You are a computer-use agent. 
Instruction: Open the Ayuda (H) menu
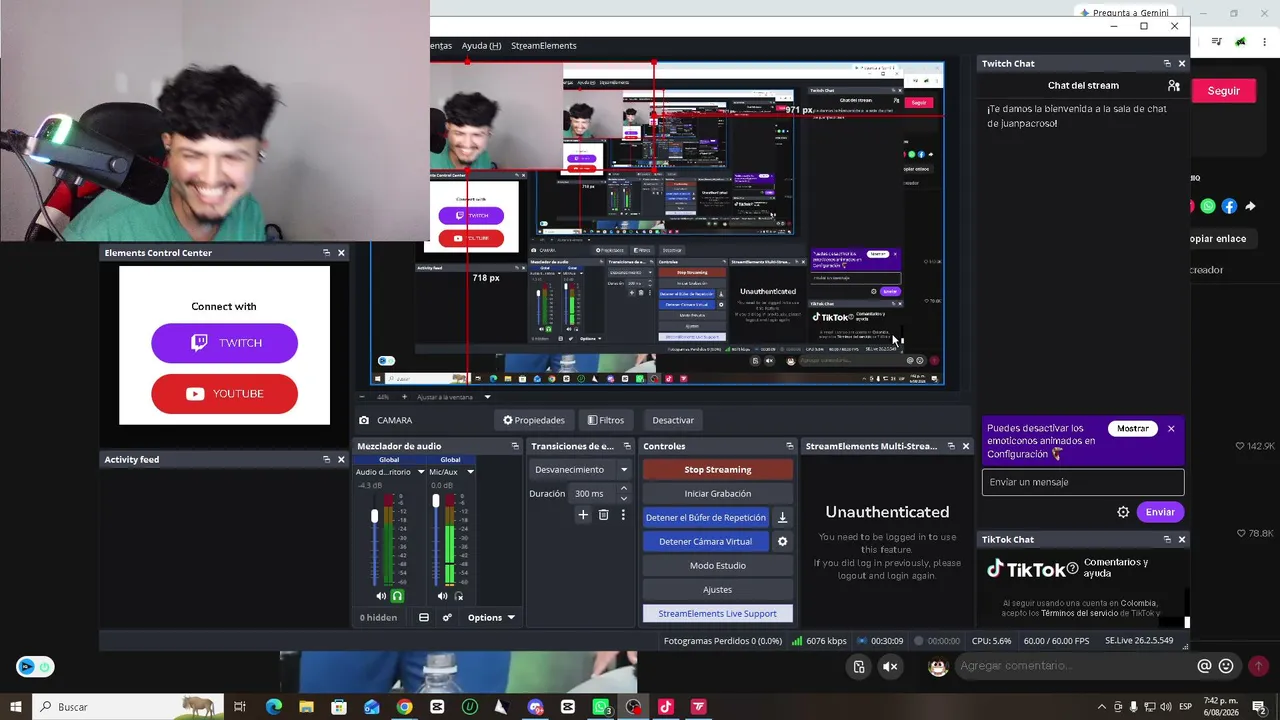click(x=481, y=45)
